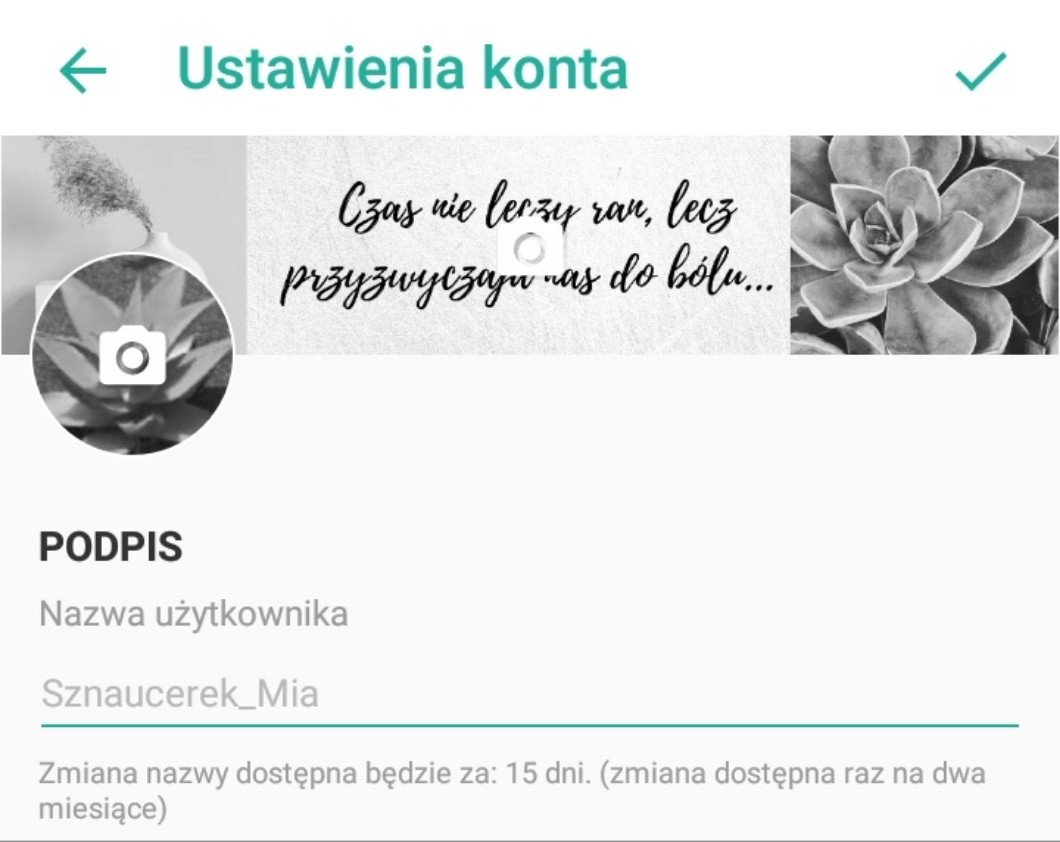Tap the camera icon on profile avatar
The width and height of the screenshot is (1060, 842).
pos(132,355)
